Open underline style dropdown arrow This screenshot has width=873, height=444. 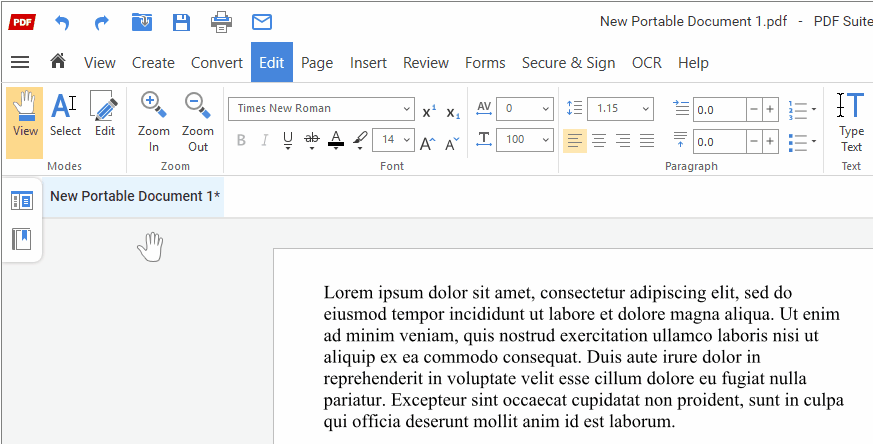288,148
